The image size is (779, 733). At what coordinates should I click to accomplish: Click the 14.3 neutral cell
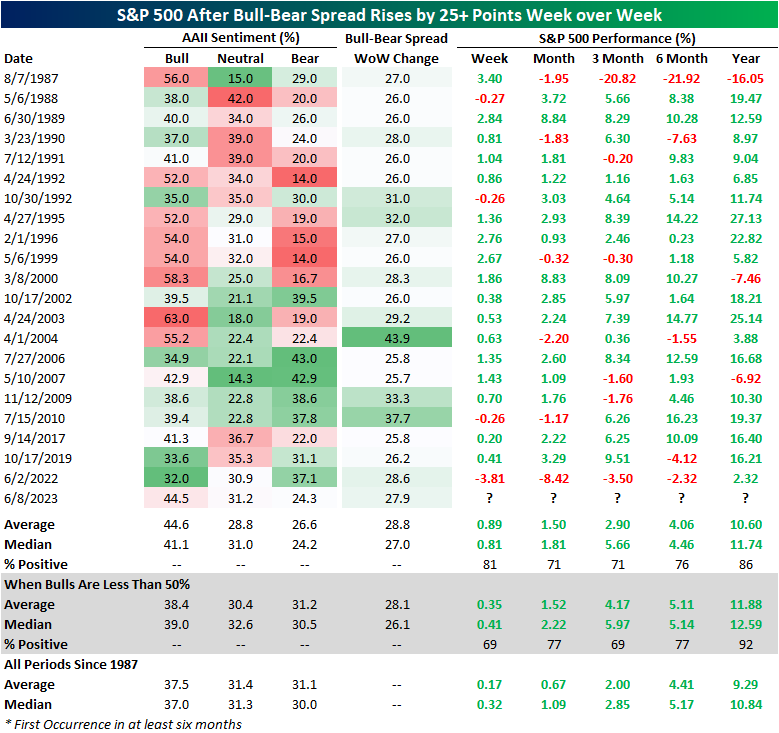click(240, 379)
